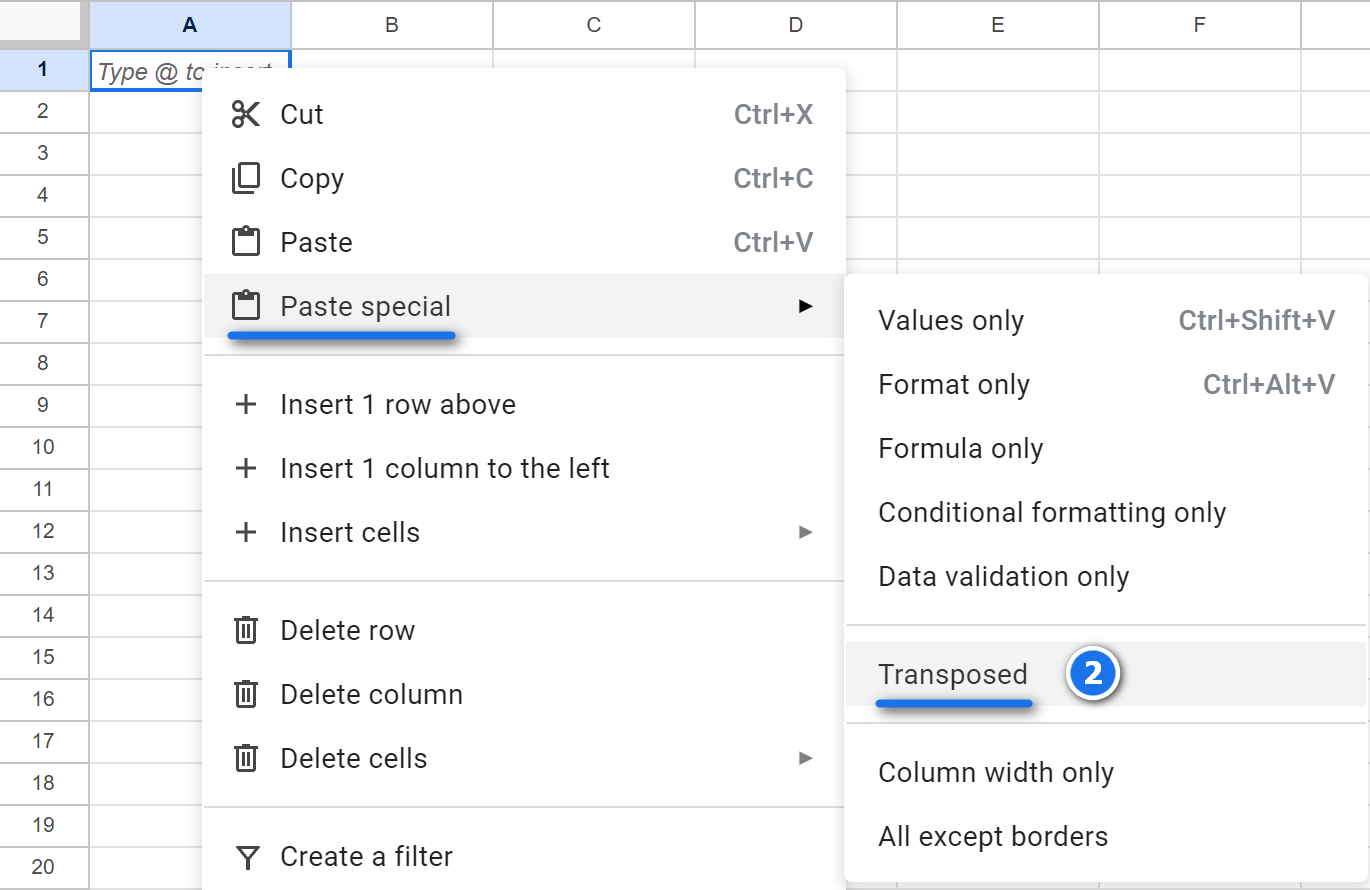Click trash icon beside Delete column

(x=245, y=694)
